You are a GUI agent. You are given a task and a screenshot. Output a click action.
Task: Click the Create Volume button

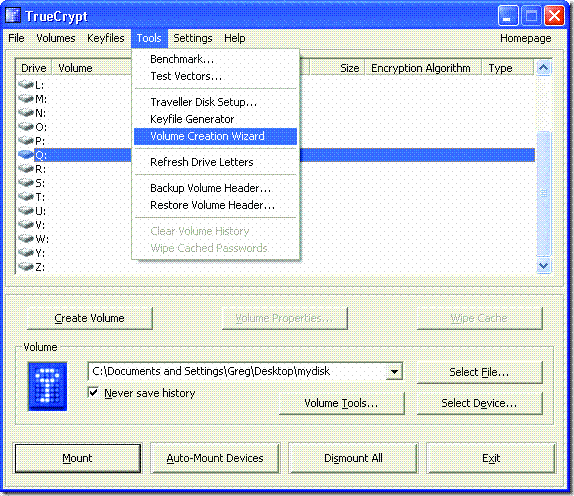coord(89,318)
